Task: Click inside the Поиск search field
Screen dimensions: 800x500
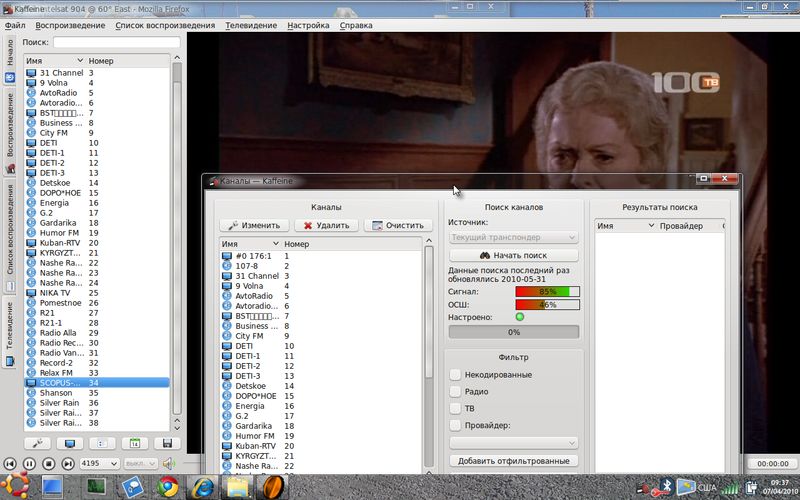Action: tap(116, 43)
